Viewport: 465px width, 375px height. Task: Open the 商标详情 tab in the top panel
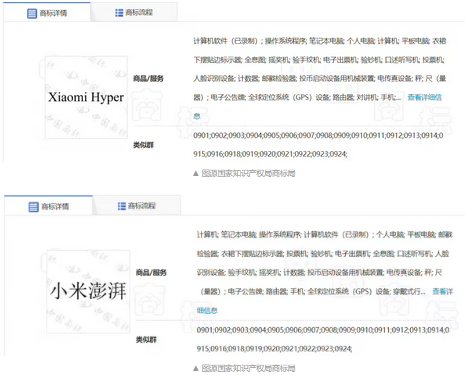click(47, 12)
